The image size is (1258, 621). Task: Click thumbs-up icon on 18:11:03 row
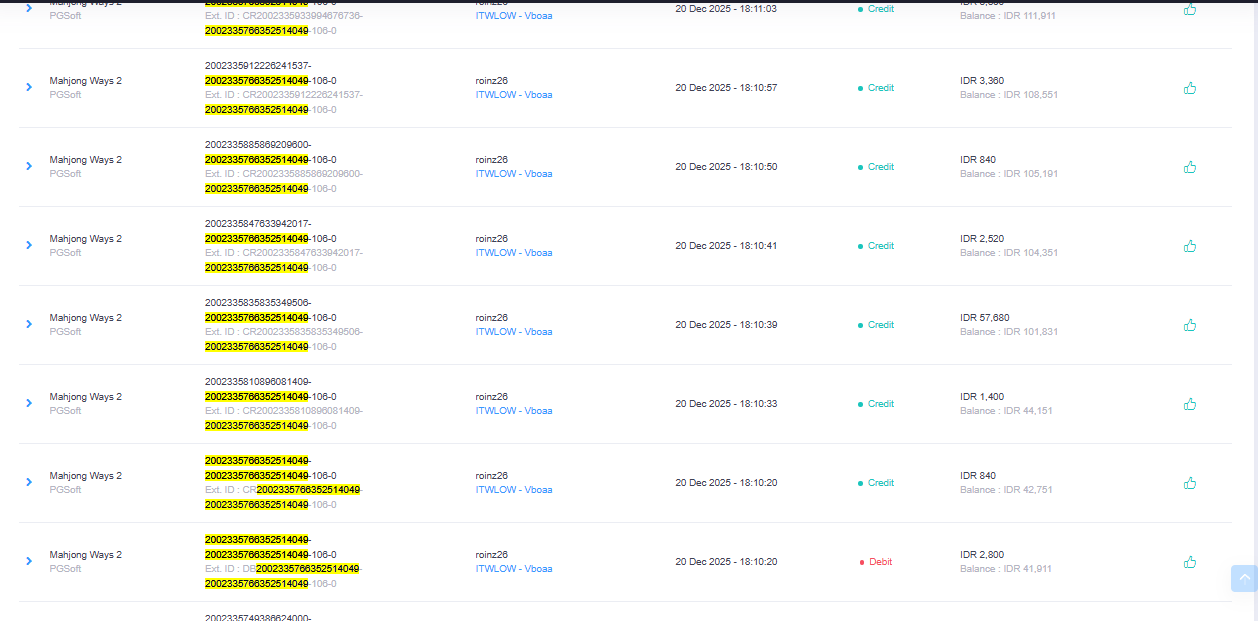coord(1190,9)
